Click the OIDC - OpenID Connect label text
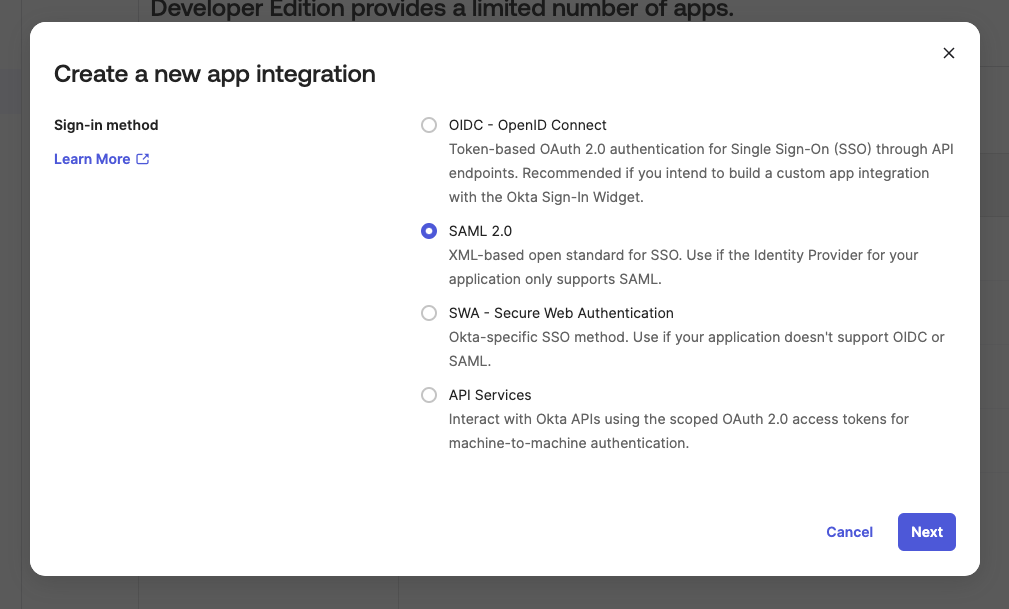Image resolution: width=1009 pixels, height=609 pixels. [x=527, y=125]
